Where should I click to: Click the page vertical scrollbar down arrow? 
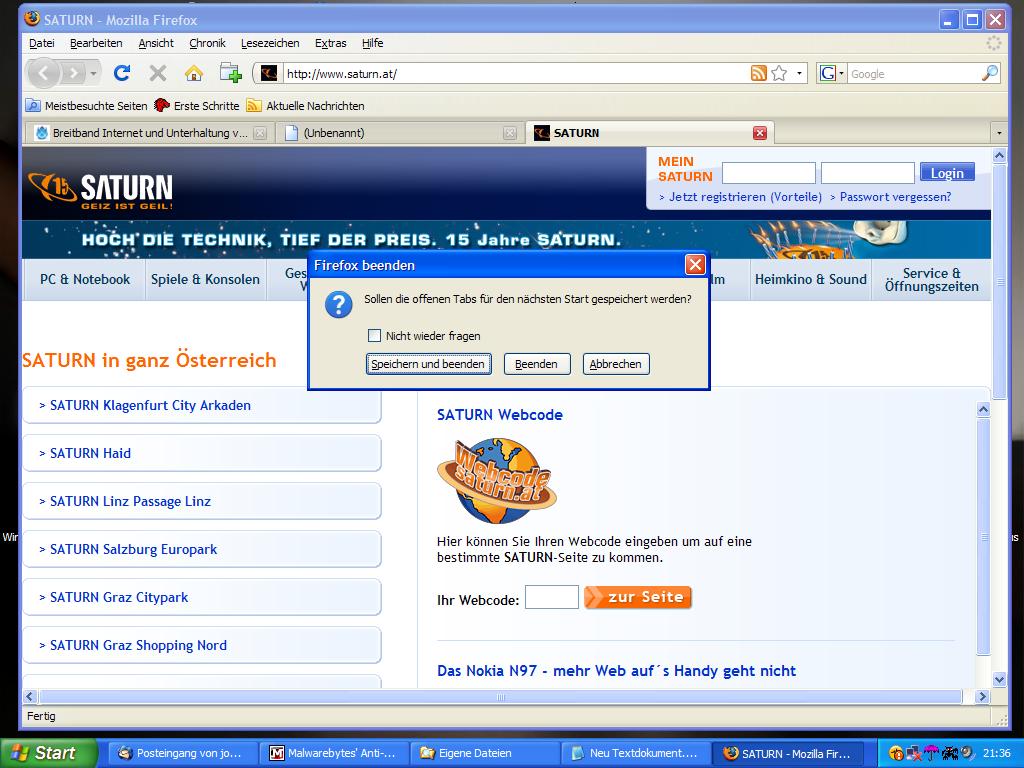(999, 679)
